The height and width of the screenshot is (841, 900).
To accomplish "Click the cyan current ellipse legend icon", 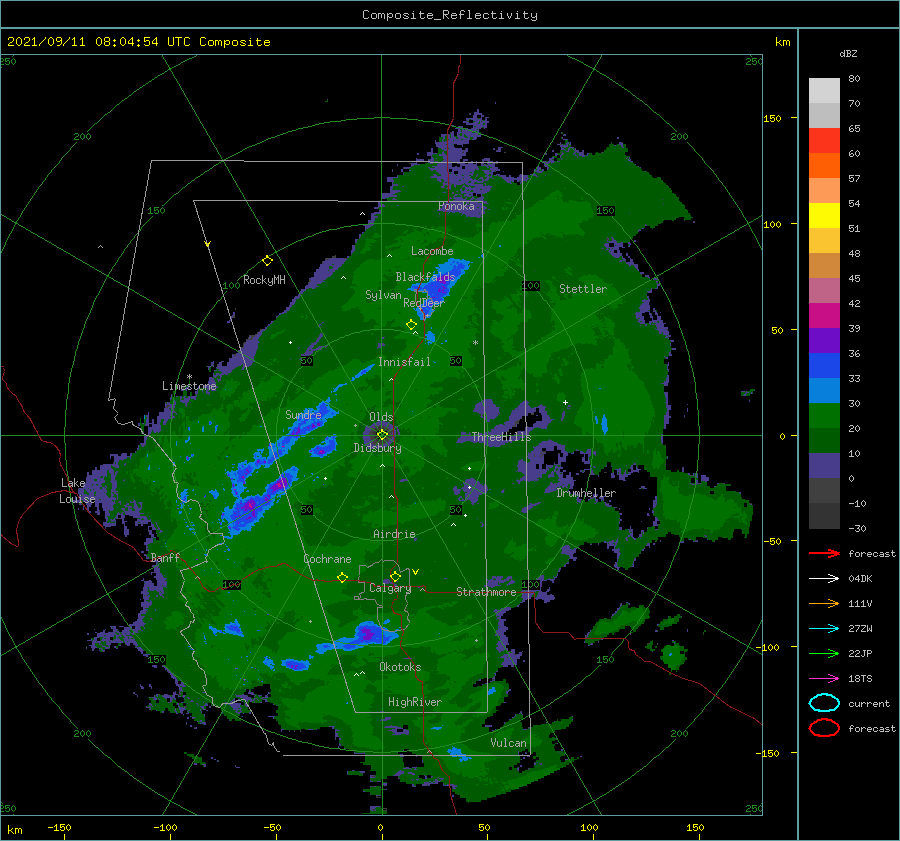I will click(x=824, y=703).
